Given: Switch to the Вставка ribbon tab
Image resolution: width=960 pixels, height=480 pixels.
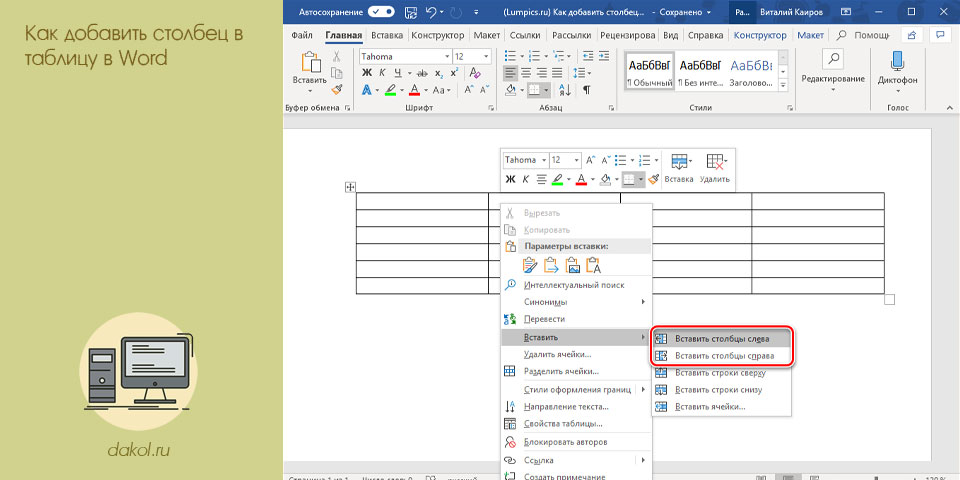Looking at the screenshot, I should 387,35.
